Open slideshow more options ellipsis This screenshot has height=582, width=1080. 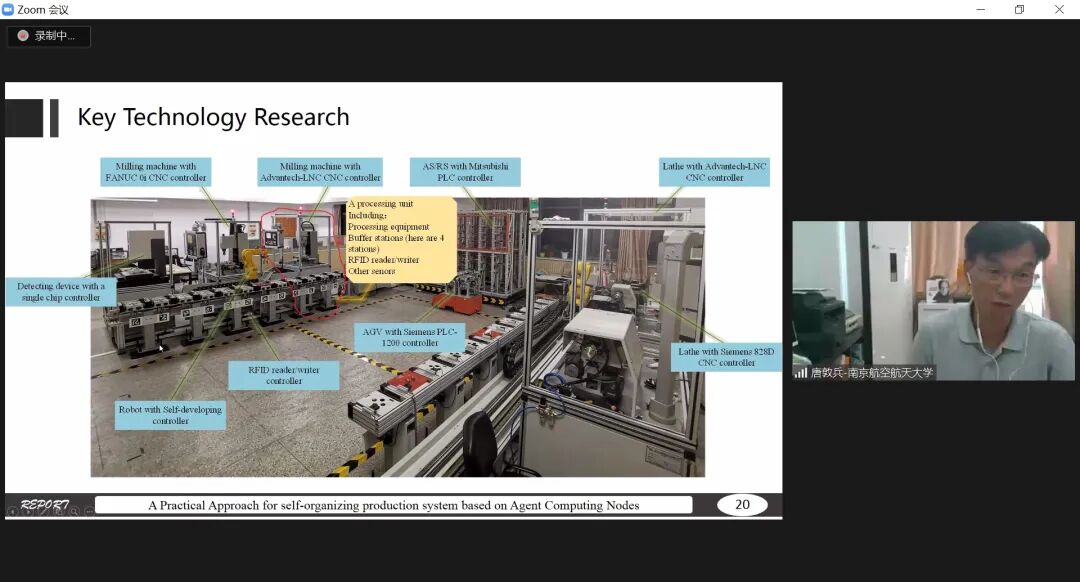[x=90, y=512]
